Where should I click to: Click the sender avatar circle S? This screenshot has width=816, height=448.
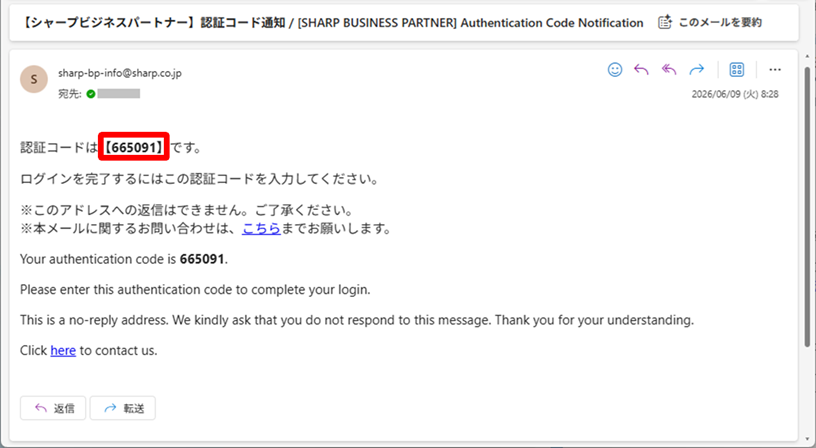click(34, 79)
